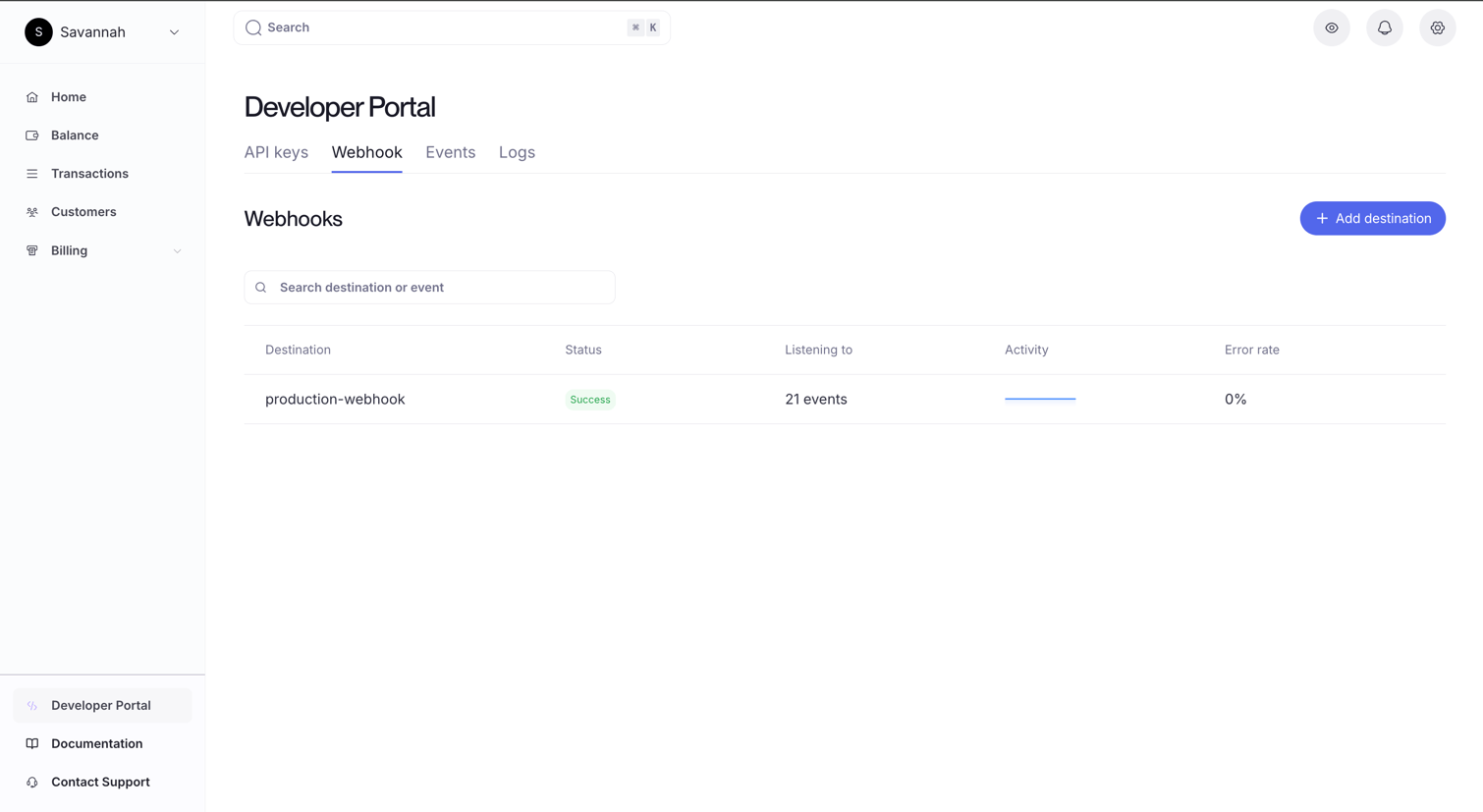Image resolution: width=1483 pixels, height=812 pixels.
Task: Click the Error rate column header
Action: (x=1252, y=350)
